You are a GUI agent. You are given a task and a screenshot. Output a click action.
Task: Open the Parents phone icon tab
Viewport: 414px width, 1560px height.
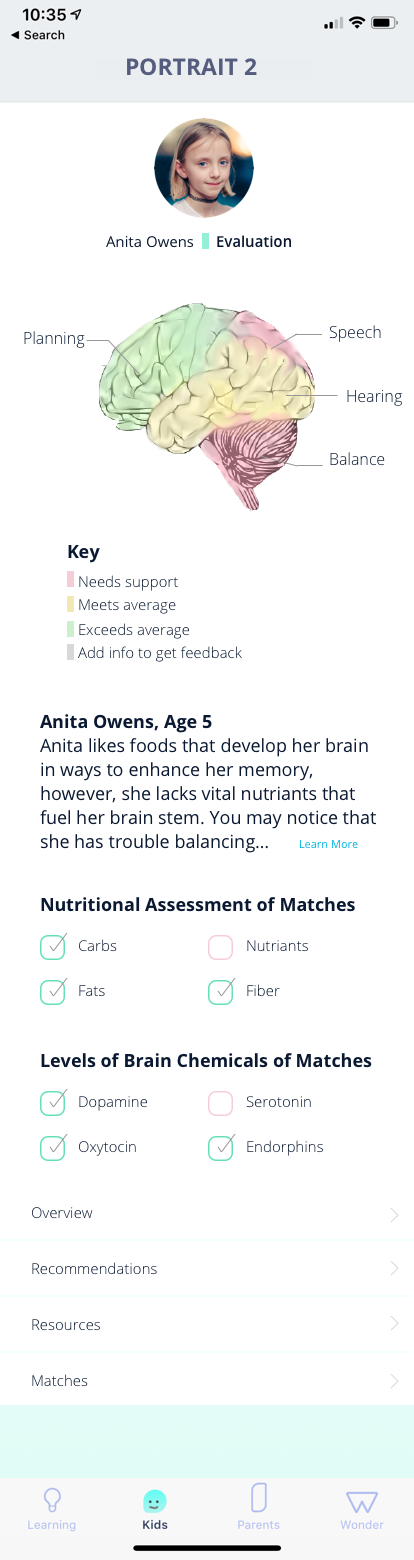(x=259, y=1498)
